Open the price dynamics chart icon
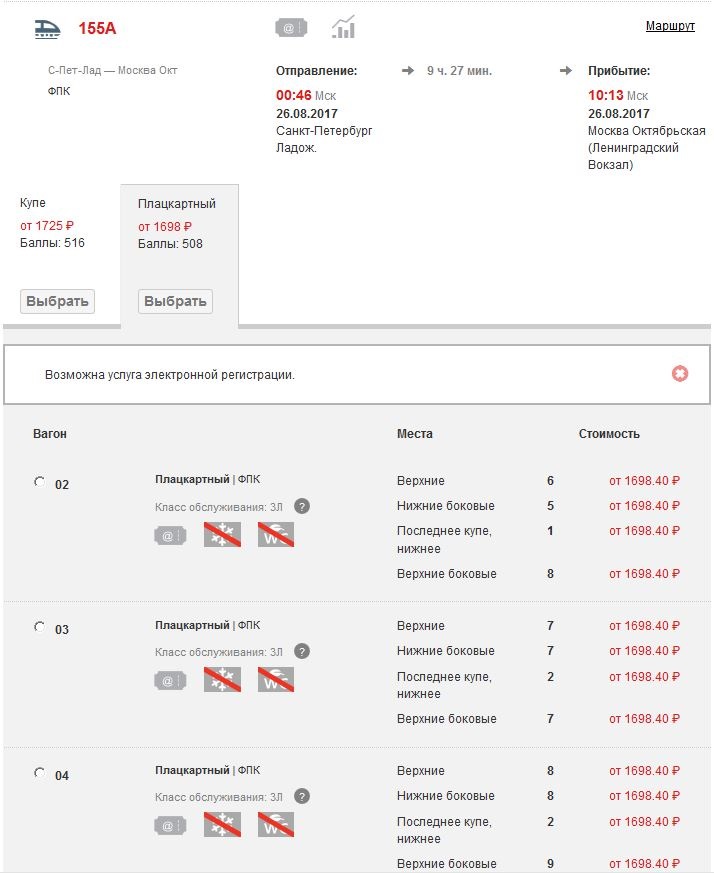This screenshot has height=873, width=714. tap(344, 28)
